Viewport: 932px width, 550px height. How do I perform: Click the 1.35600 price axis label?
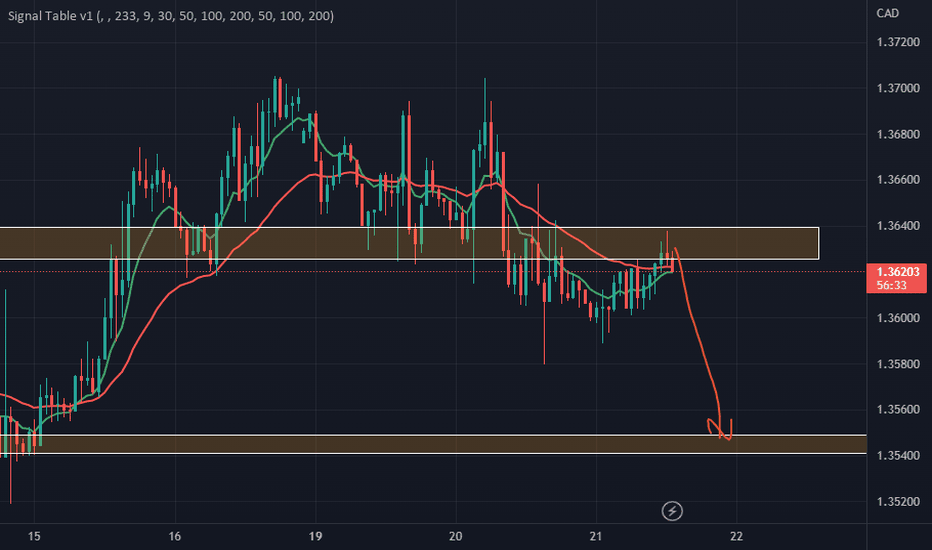pos(898,410)
